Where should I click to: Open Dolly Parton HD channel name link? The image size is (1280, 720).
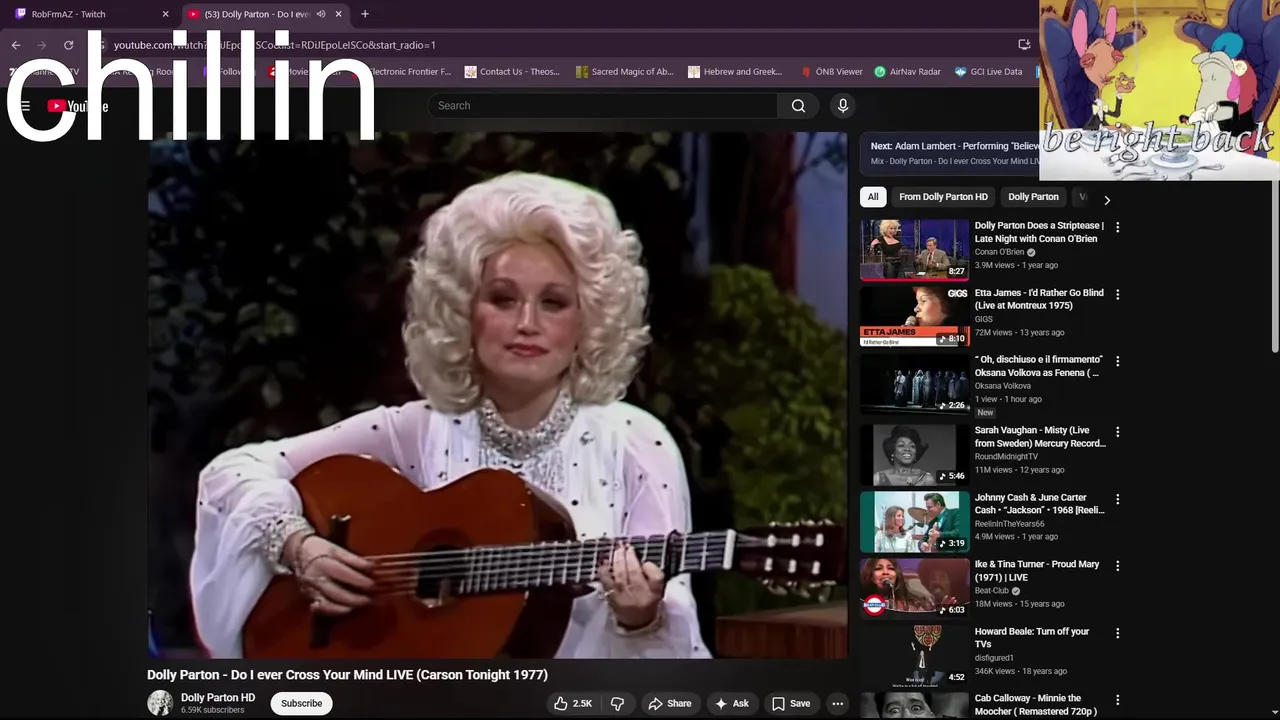click(218, 697)
